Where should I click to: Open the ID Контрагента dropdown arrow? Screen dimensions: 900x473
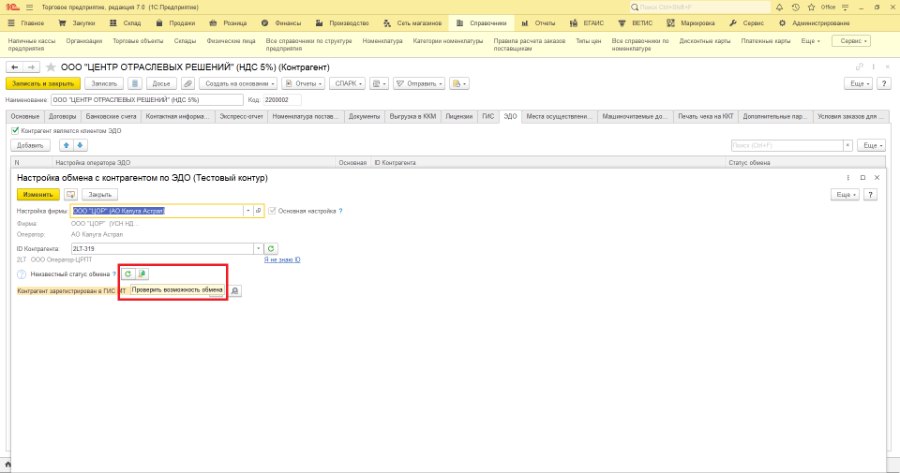(258, 249)
